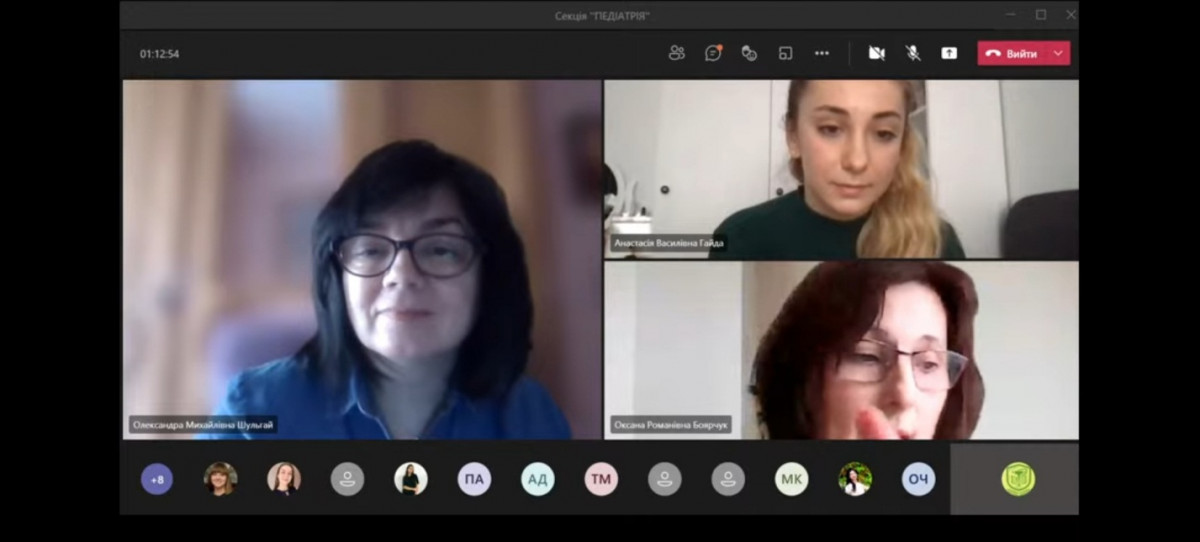Open the breakout rooms icon
Image resolution: width=1200 pixels, height=542 pixels.
[x=786, y=53]
